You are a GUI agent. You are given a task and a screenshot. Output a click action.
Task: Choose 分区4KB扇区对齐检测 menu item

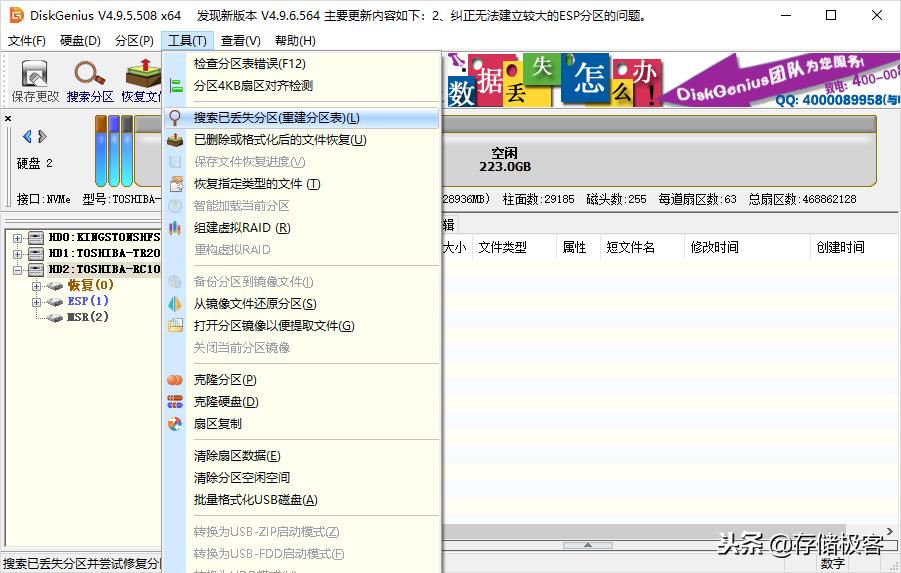point(302,86)
